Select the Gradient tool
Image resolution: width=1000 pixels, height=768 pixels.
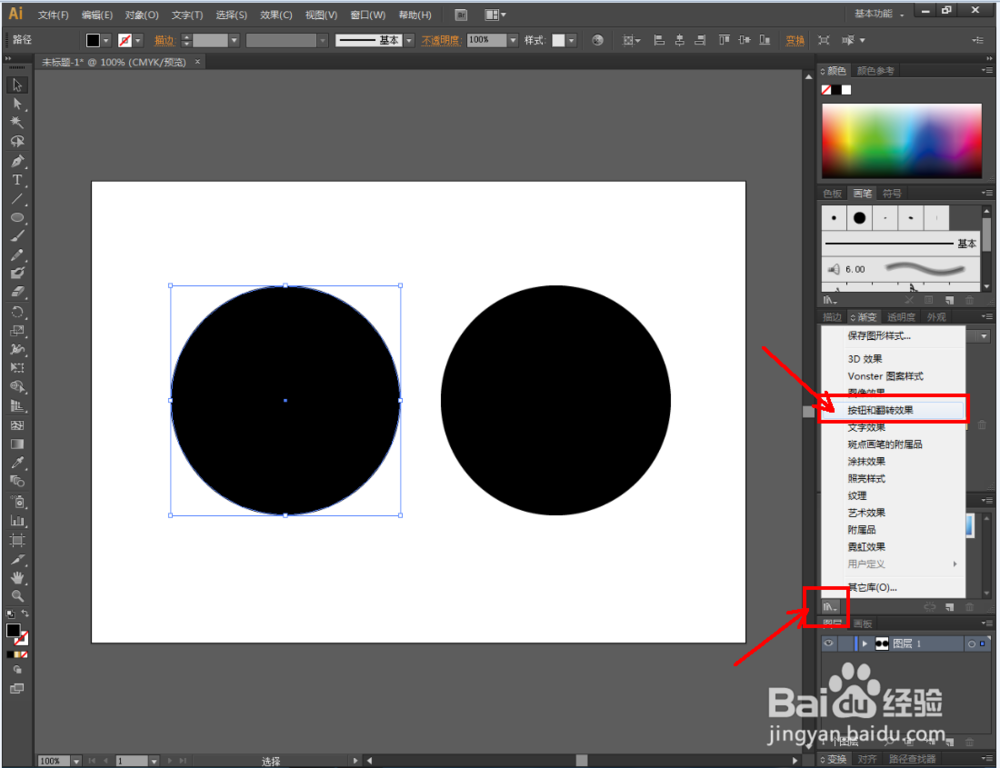[17, 444]
